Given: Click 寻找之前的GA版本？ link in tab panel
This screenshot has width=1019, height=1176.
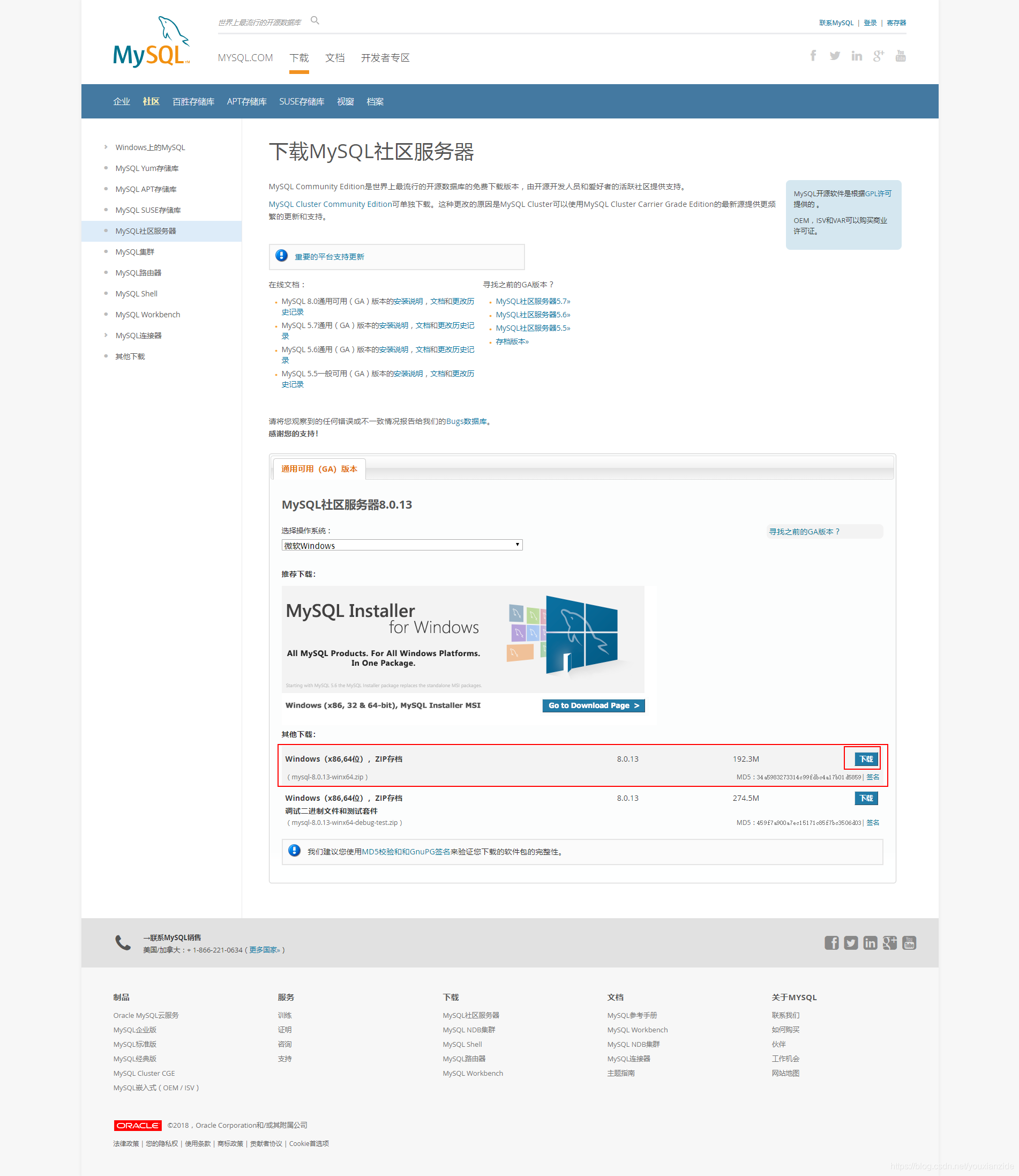Looking at the screenshot, I should [x=804, y=531].
